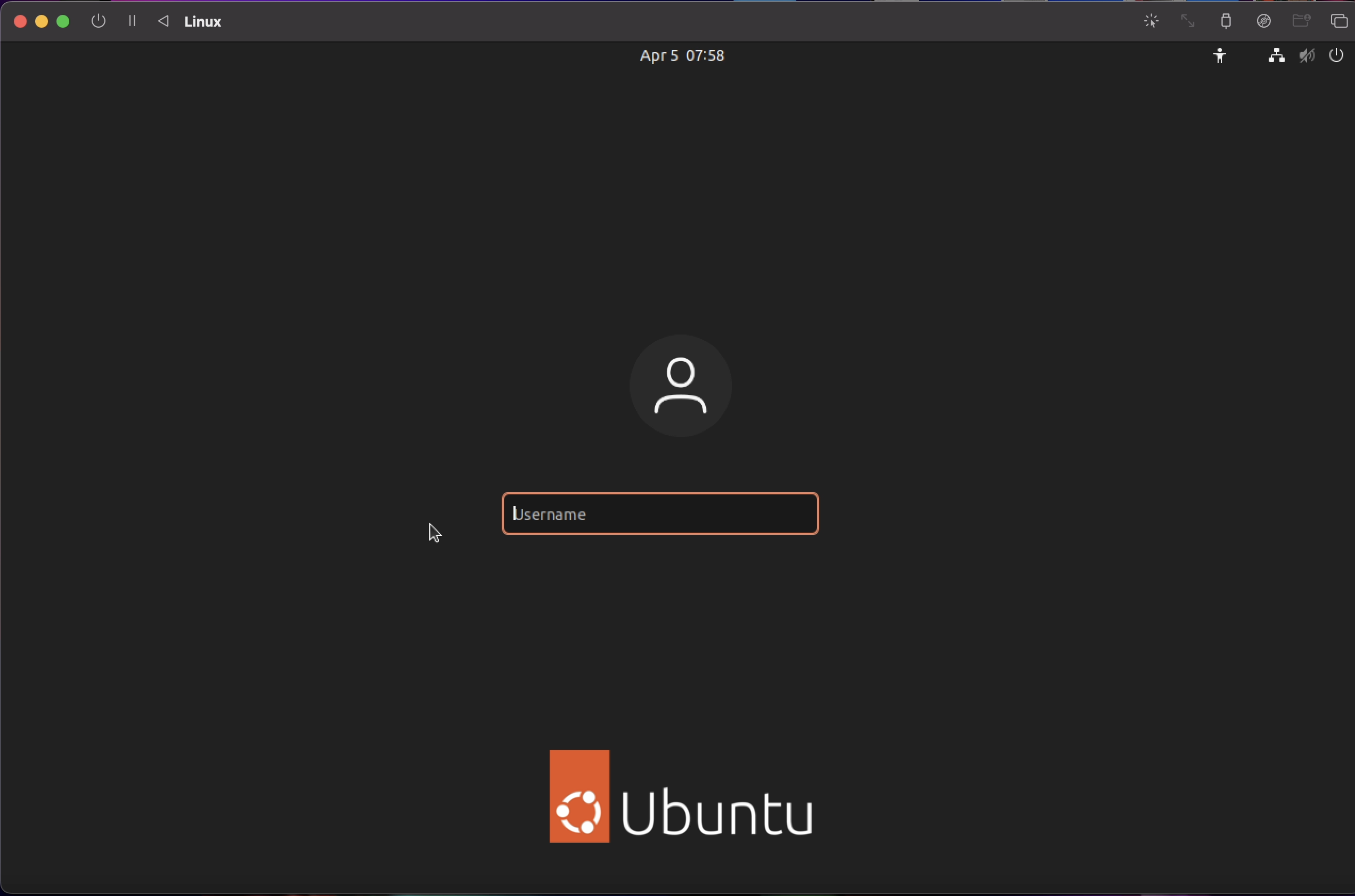This screenshot has width=1355, height=896.
Task: Click the restart triangle icon in the VM toolbar
Action: click(164, 21)
